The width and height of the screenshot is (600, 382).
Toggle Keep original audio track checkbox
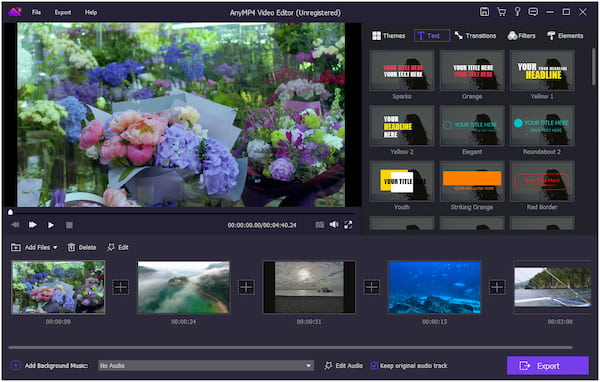[x=374, y=366]
